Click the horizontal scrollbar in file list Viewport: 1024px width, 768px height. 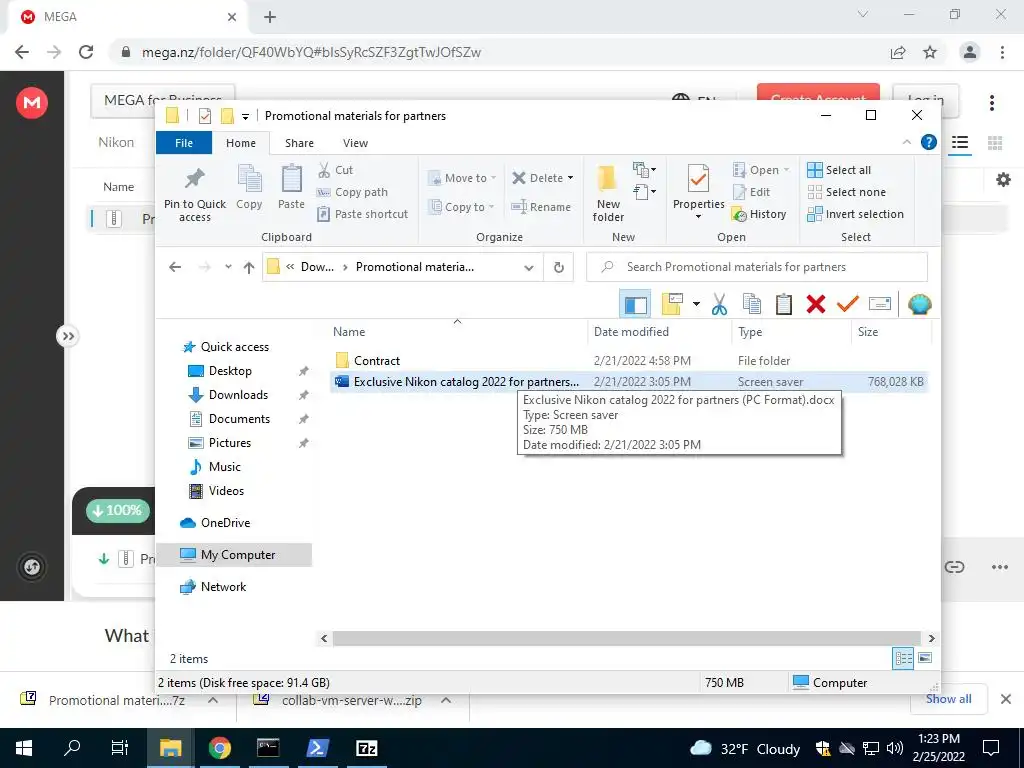click(626, 639)
